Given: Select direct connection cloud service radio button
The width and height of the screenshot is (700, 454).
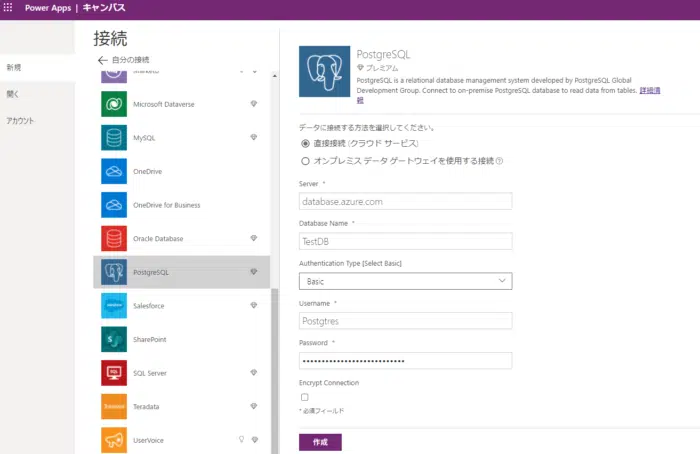Looking at the screenshot, I should point(305,143).
